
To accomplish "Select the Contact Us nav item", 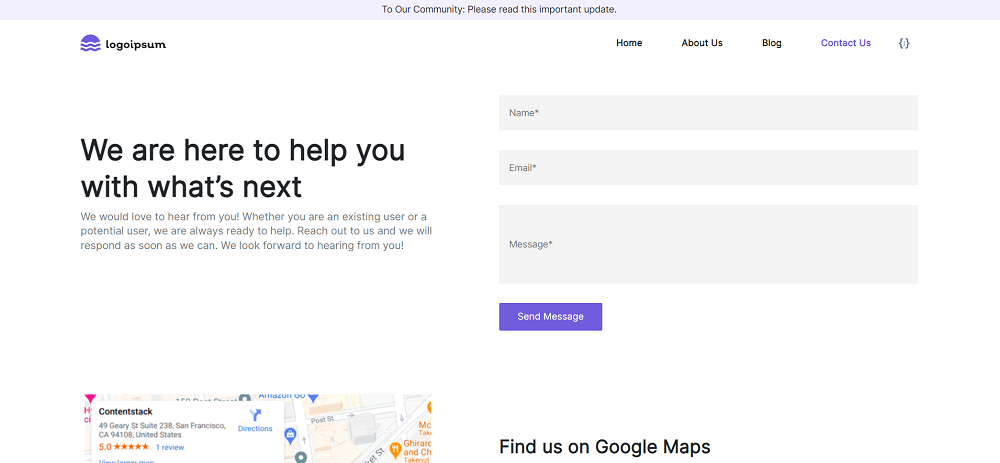I will (846, 43).
